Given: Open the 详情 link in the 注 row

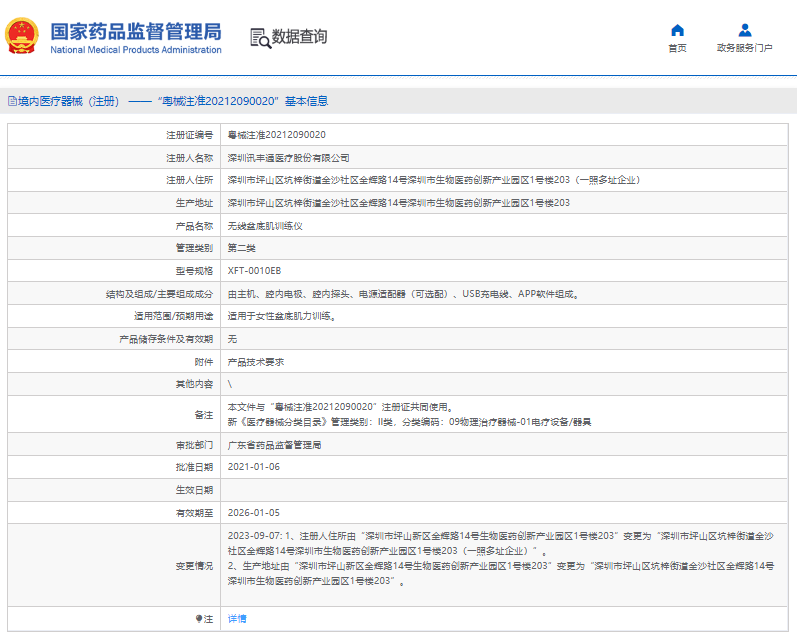Looking at the screenshot, I should 237,619.
